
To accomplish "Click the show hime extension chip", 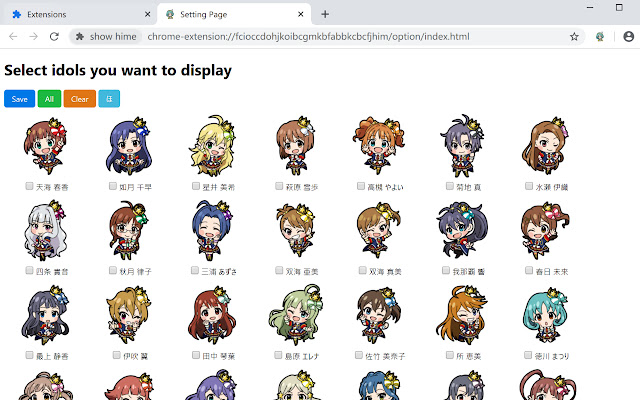I will click(x=106, y=36).
